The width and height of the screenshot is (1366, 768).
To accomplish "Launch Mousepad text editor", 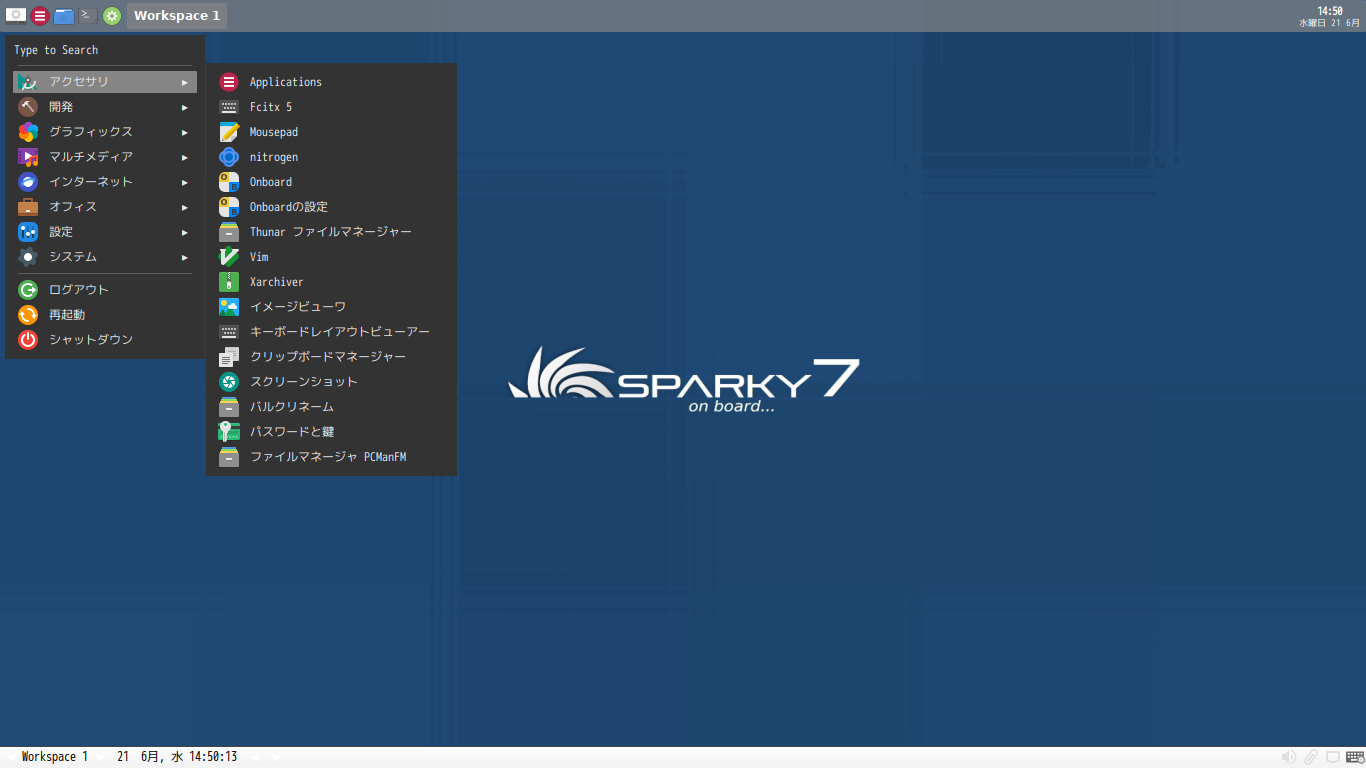I will (x=331, y=132).
